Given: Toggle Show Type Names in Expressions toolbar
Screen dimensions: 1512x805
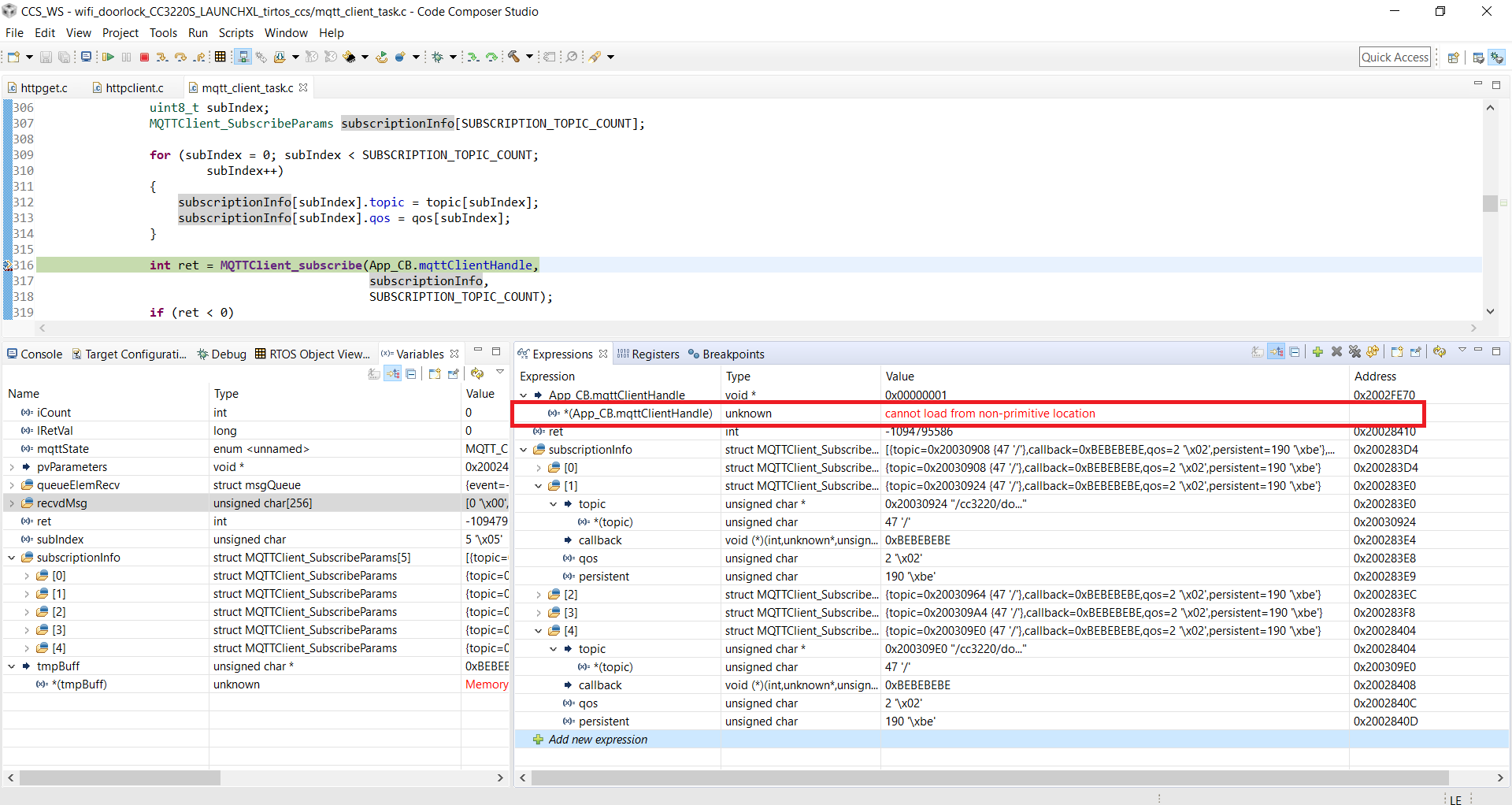Looking at the screenshot, I should (x=1258, y=352).
